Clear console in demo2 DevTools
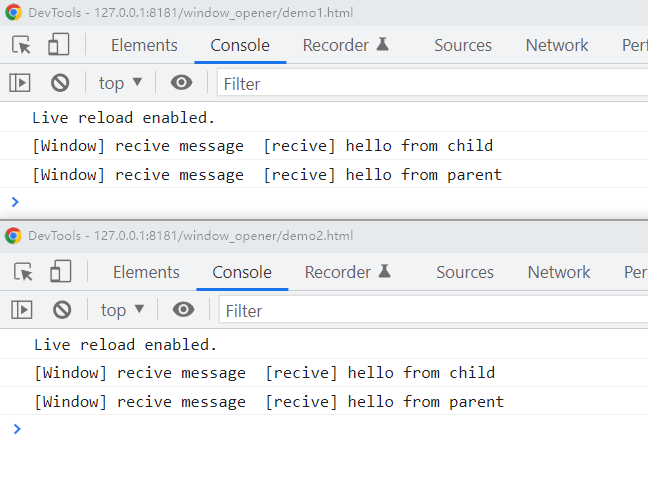This screenshot has height=484, width=648. click(x=62, y=310)
